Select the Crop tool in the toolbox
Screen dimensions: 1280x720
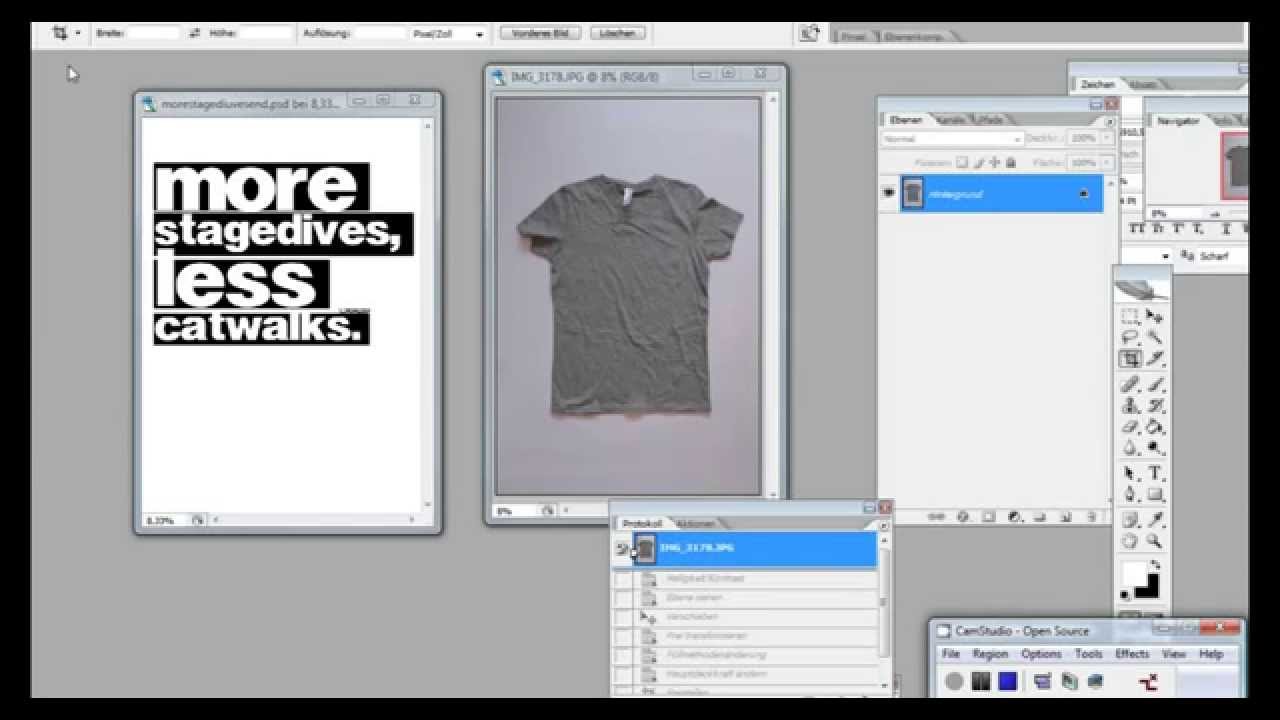click(1130, 359)
